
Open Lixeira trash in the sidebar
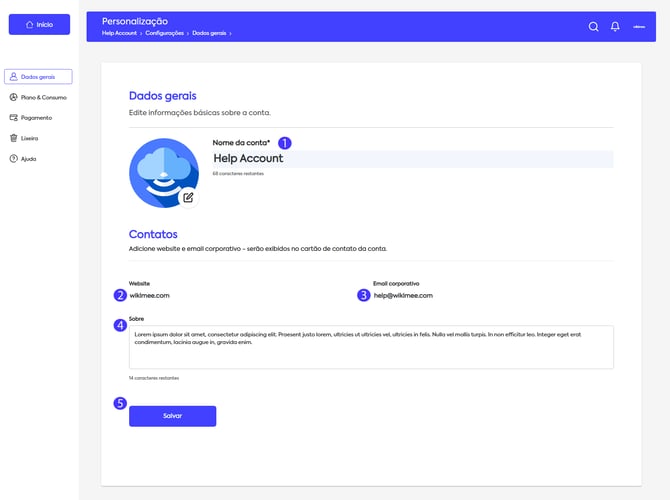(29, 138)
